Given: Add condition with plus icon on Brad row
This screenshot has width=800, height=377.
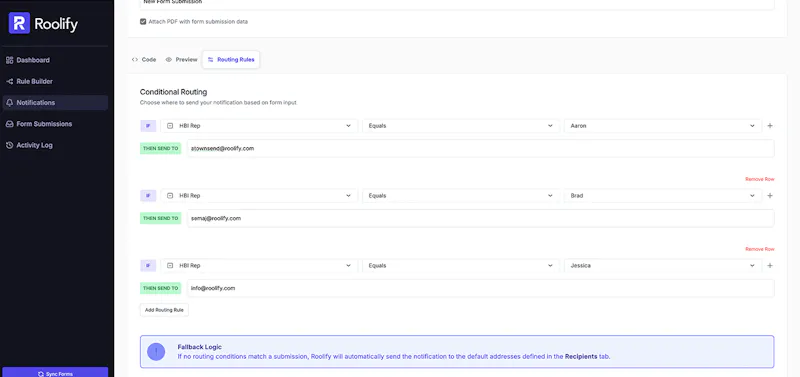Looking at the screenshot, I should (770, 196).
